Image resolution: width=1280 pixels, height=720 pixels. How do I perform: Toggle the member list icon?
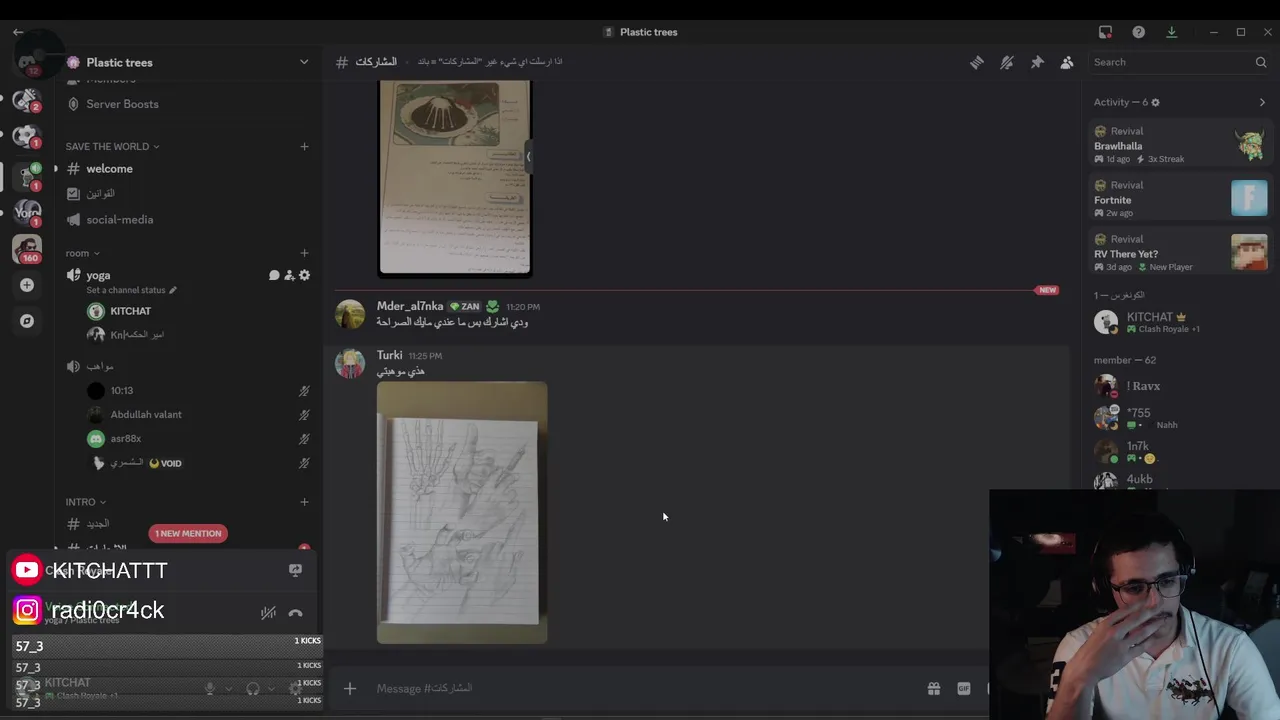click(x=1067, y=62)
